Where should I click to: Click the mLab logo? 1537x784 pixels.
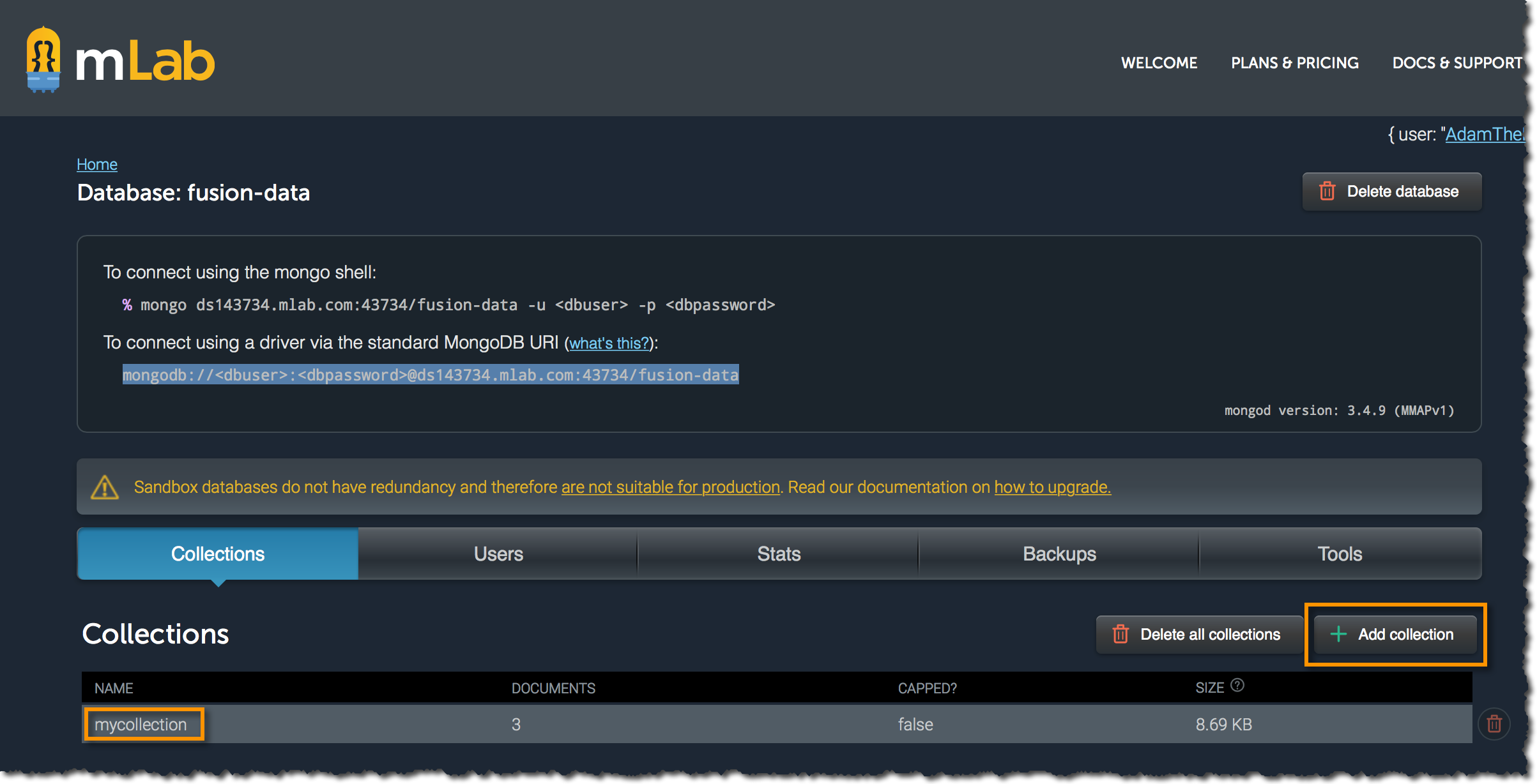(x=120, y=61)
